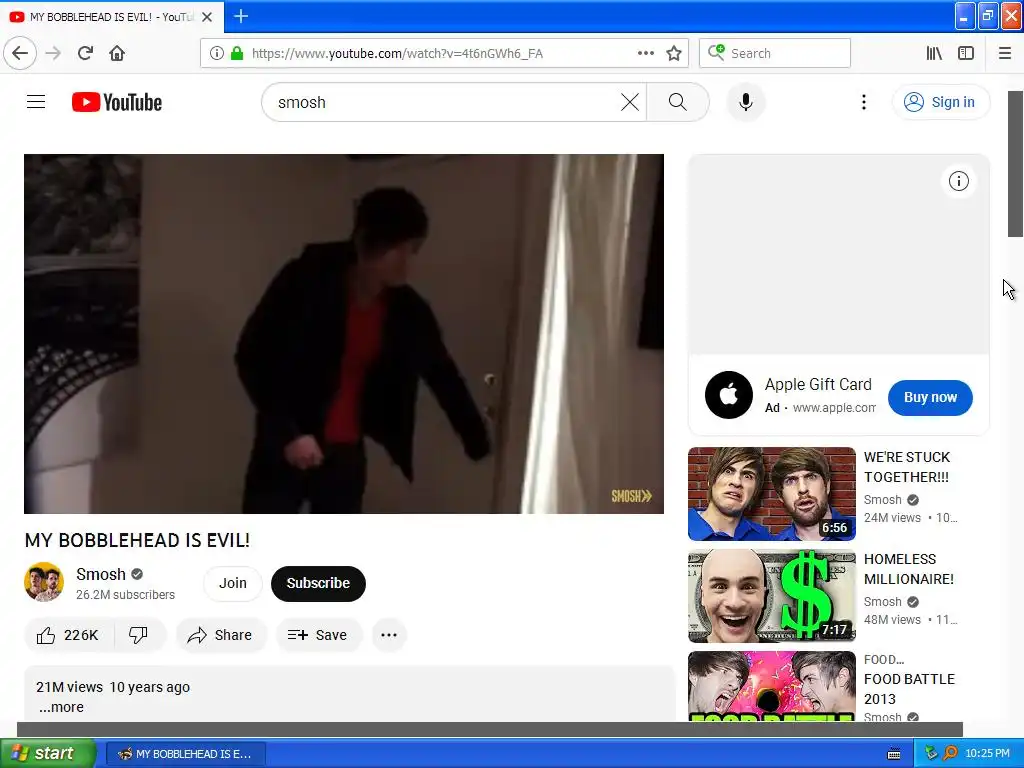
Task: Subscribe to the Smosh channel
Action: click(x=318, y=583)
